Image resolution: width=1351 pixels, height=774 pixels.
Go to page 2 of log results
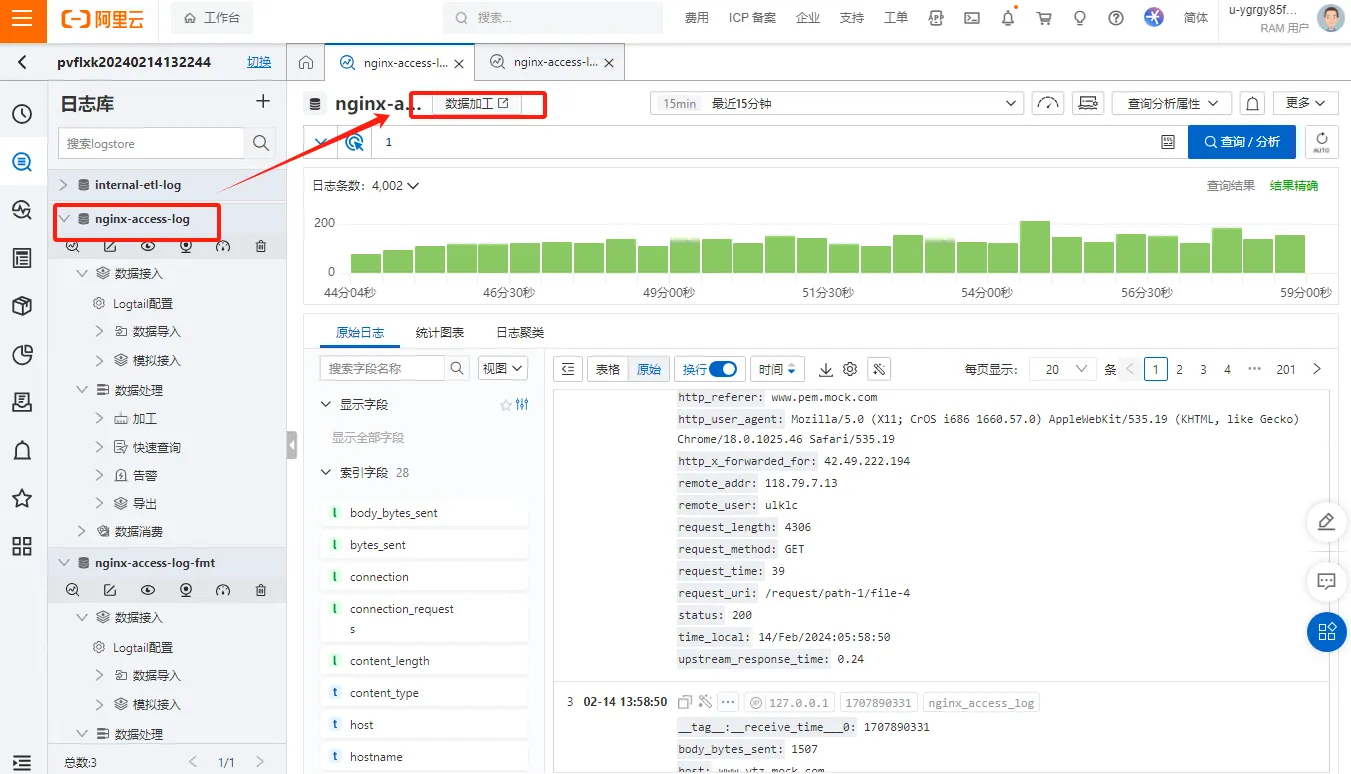pyautogui.click(x=1180, y=369)
